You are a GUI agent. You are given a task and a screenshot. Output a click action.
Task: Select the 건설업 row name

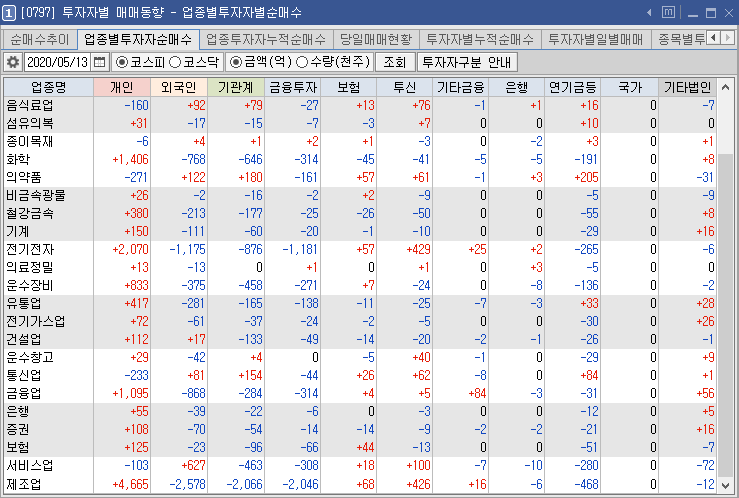pos(24,340)
